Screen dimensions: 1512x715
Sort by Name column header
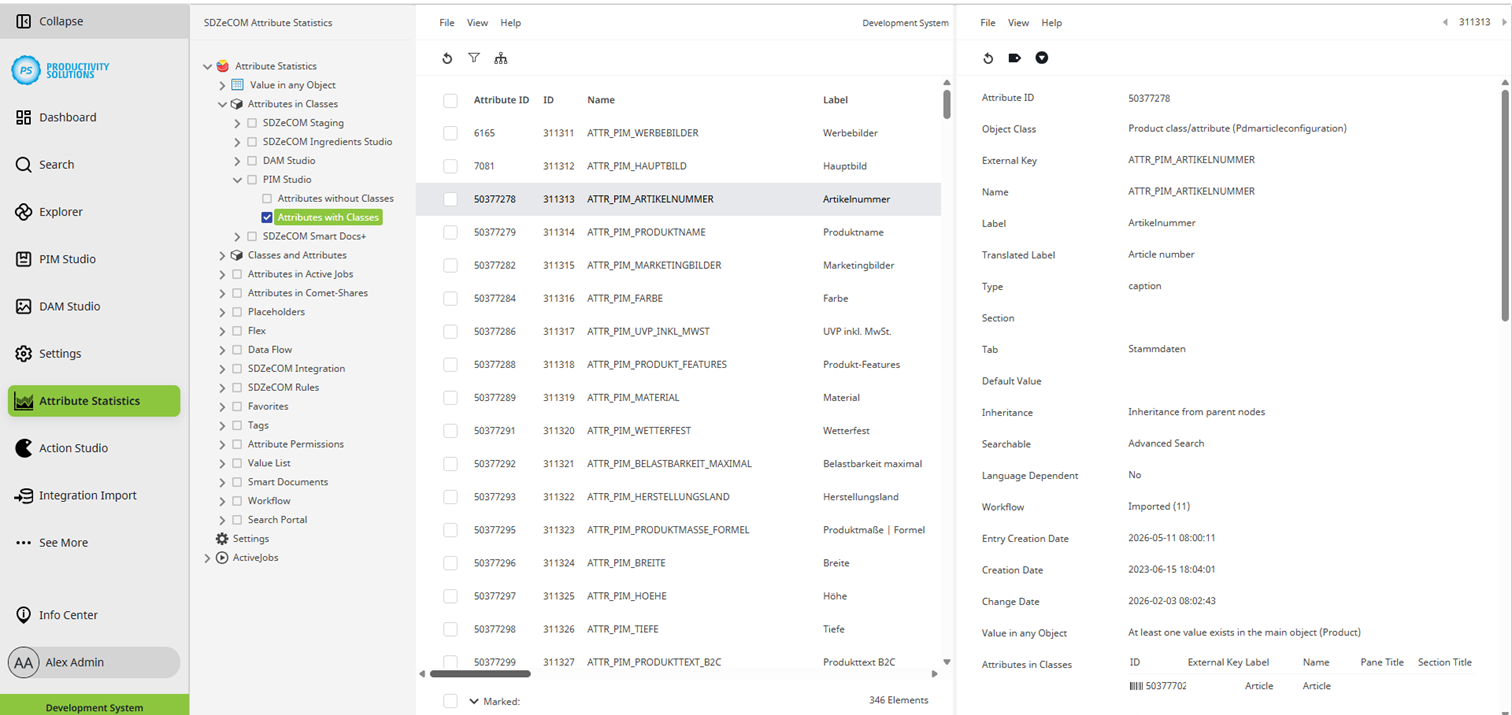click(x=601, y=100)
